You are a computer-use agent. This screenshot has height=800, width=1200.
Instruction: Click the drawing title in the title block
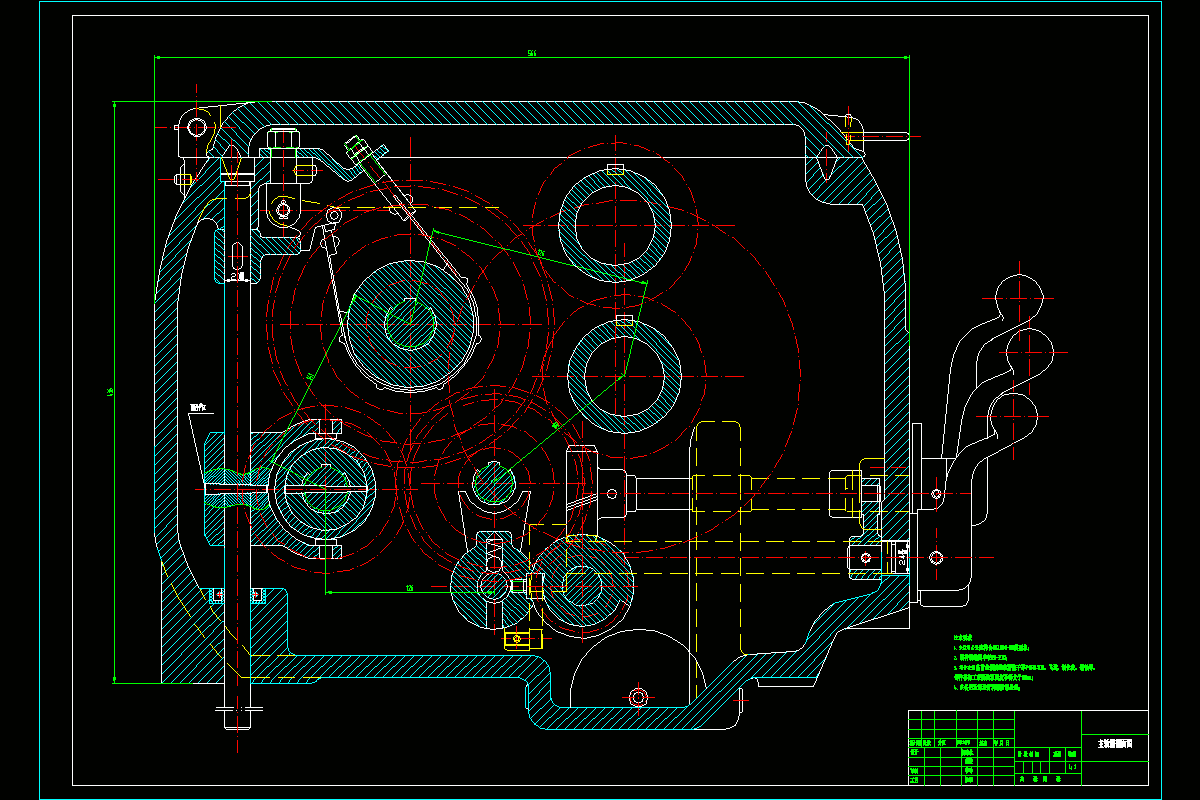(1115, 744)
